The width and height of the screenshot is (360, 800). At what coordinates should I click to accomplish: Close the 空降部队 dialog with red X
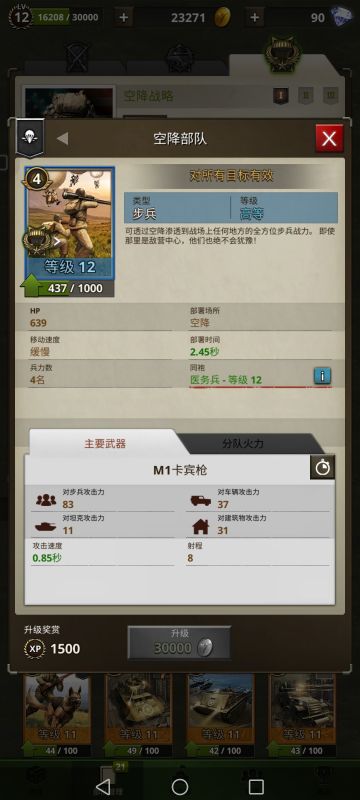coord(329,138)
